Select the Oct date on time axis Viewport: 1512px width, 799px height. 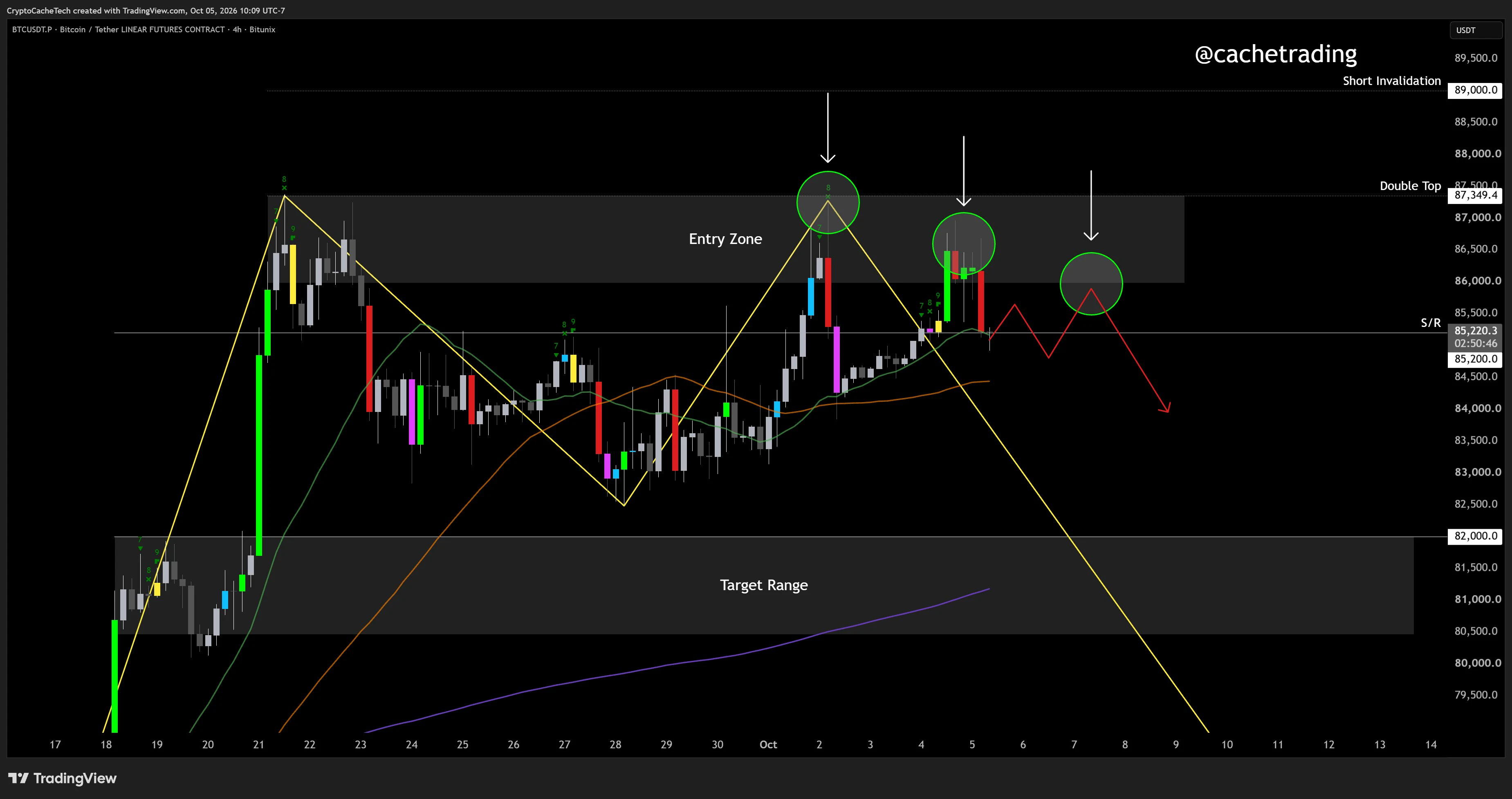coord(768,745)
